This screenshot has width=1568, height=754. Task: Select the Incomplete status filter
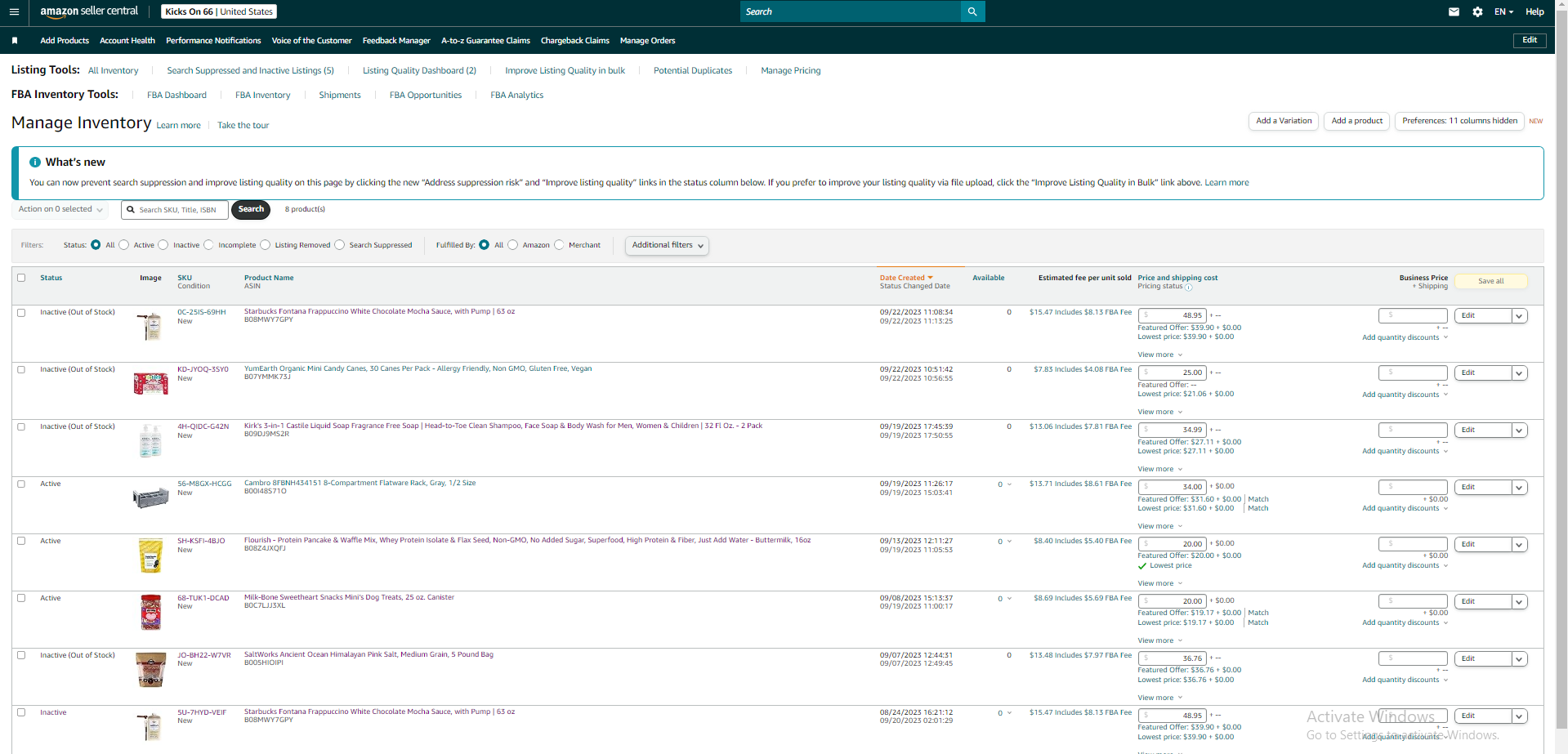click(x=208, y=245)
